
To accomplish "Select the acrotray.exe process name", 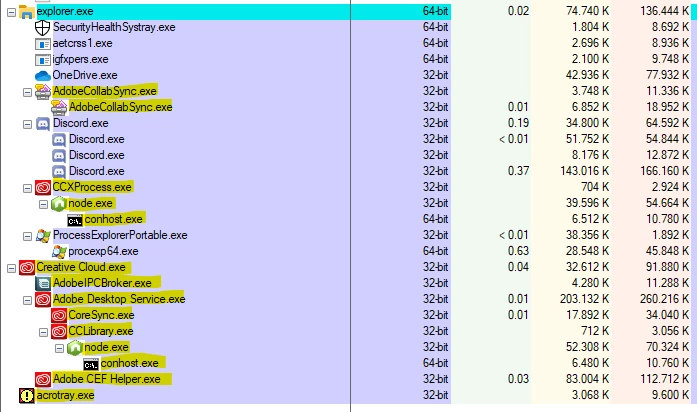I will (x=65, y=395).
